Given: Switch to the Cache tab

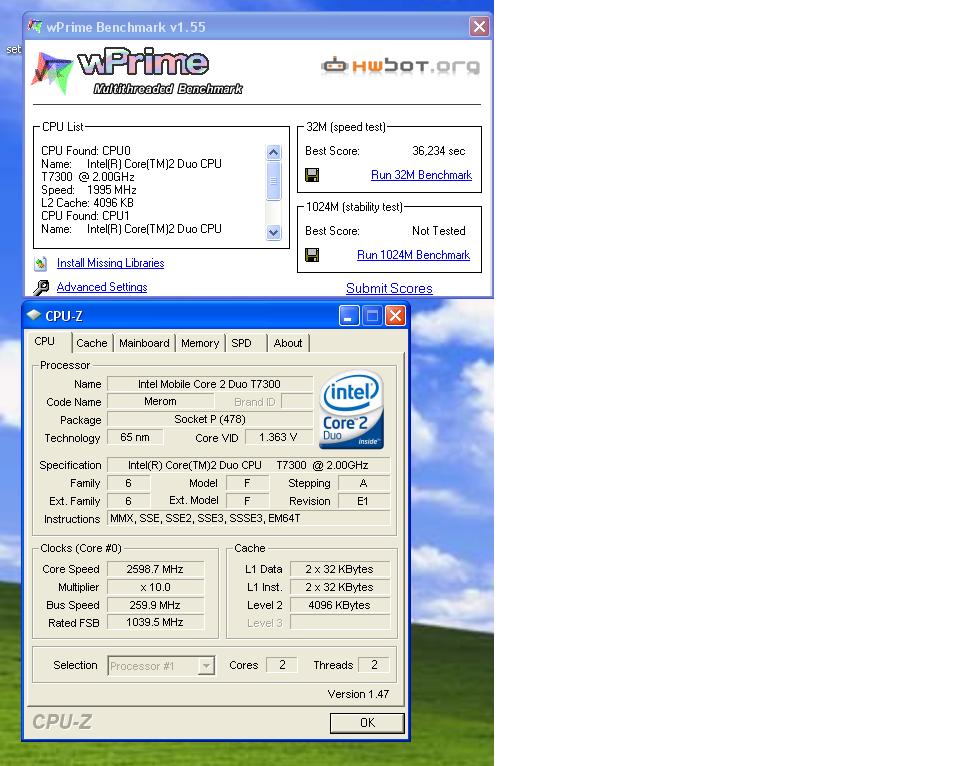Looking at the screenshot, I should point(92,344).
